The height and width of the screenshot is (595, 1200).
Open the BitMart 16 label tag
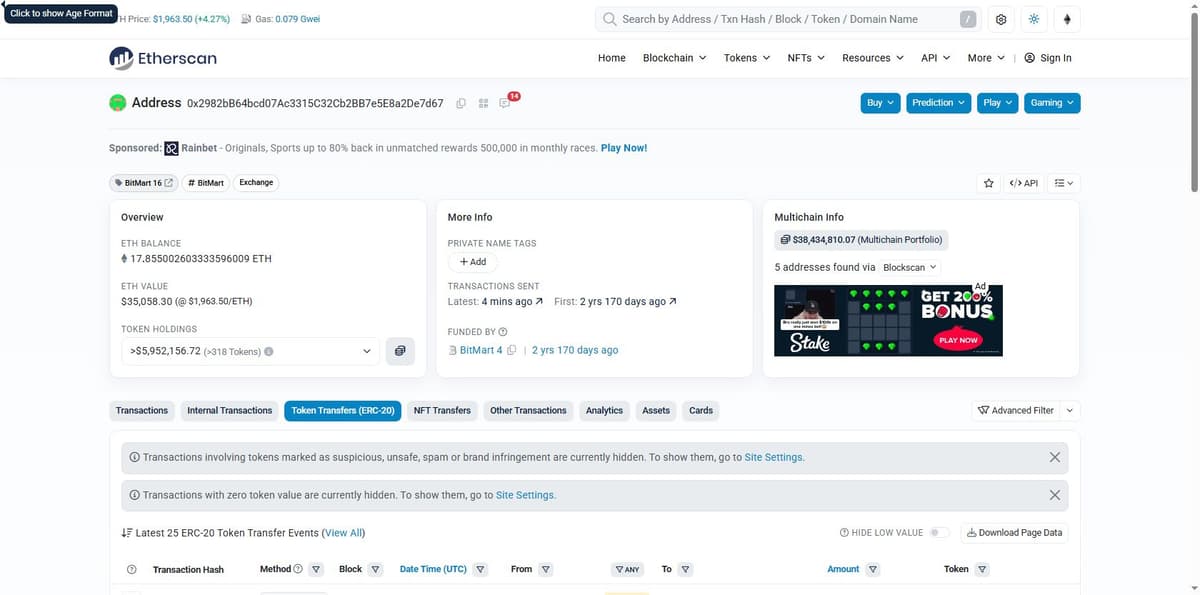tap(143, 183)
